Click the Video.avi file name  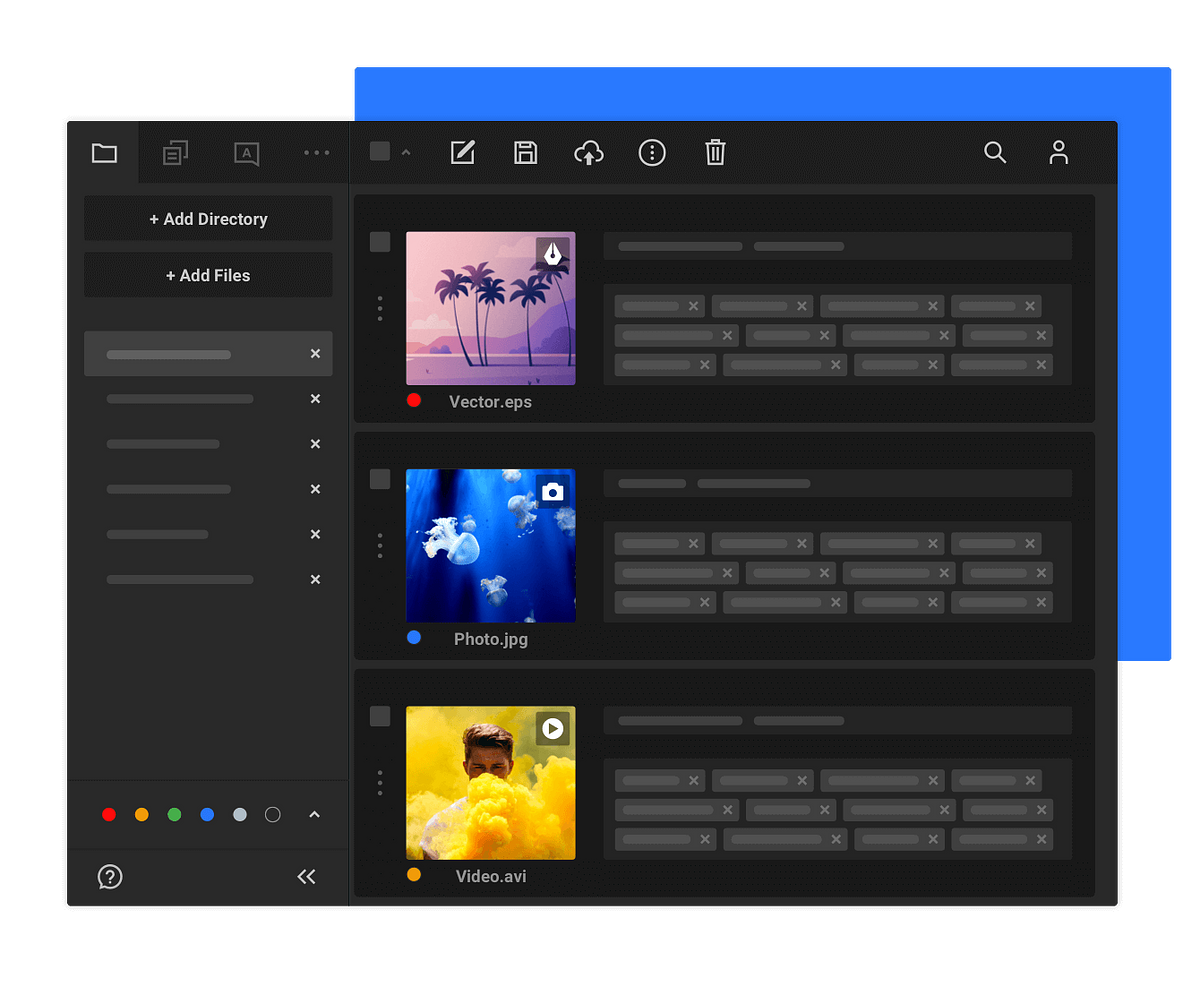[x=491, y=876]
